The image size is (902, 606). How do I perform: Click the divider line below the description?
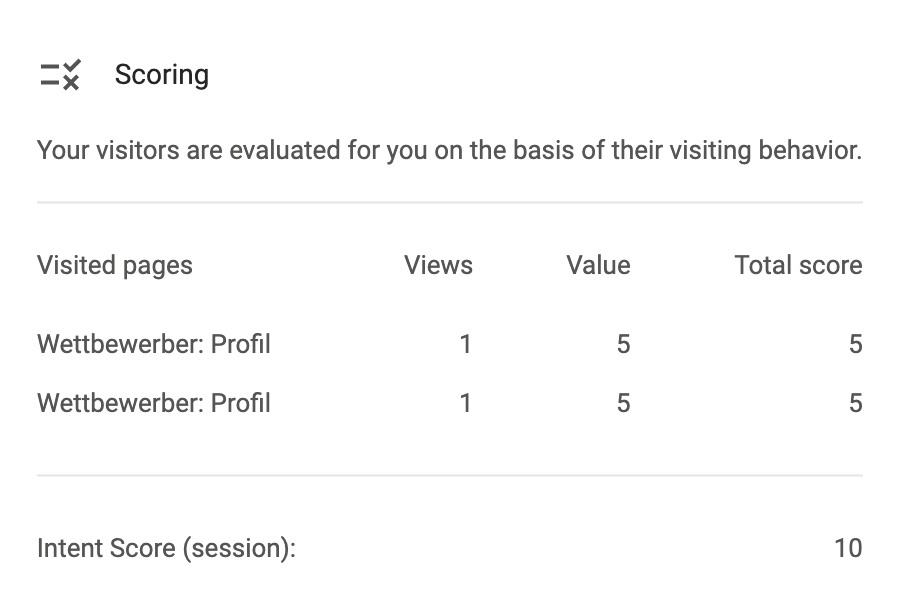450,203
